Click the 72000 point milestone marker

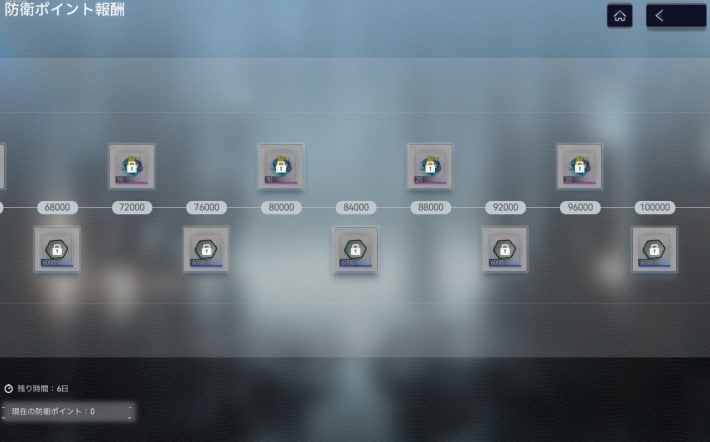pos(132,207)
